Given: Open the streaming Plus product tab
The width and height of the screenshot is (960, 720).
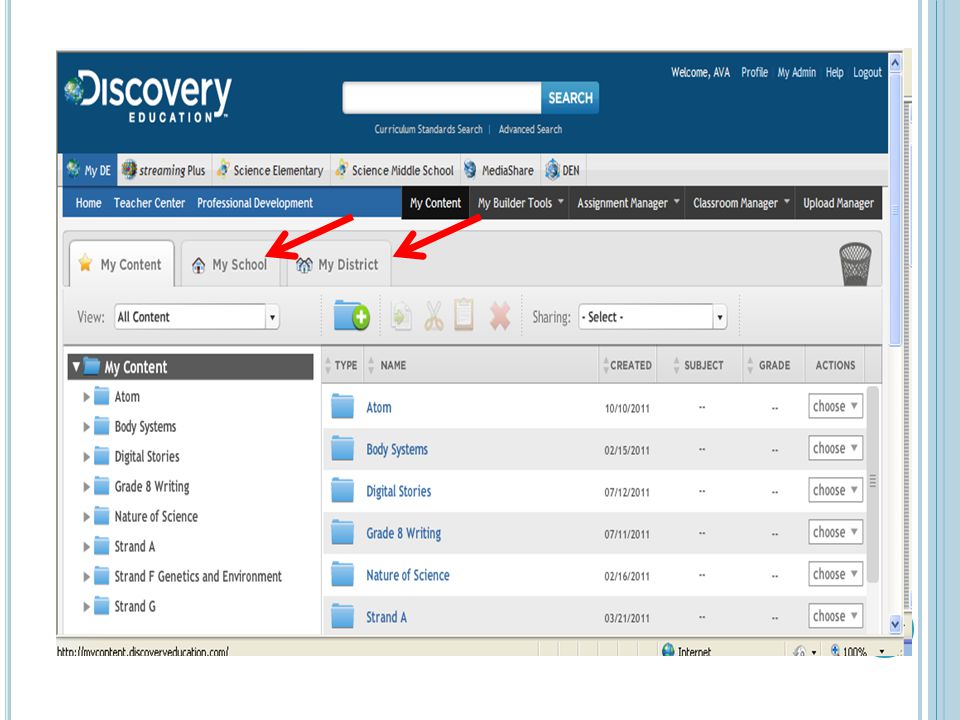Looking at the screenshot, I should tap(164, 170).
